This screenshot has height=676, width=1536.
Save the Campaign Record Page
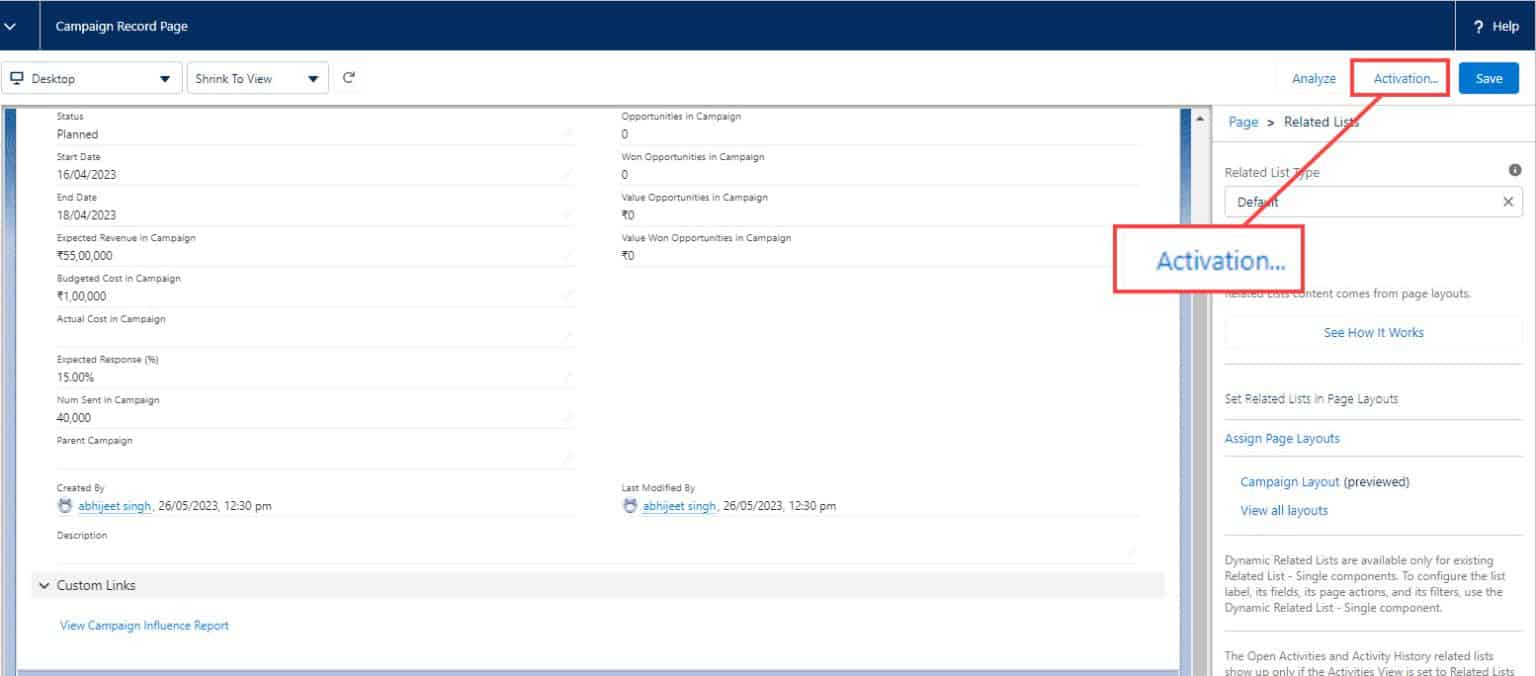click(x=1489, y=78)
